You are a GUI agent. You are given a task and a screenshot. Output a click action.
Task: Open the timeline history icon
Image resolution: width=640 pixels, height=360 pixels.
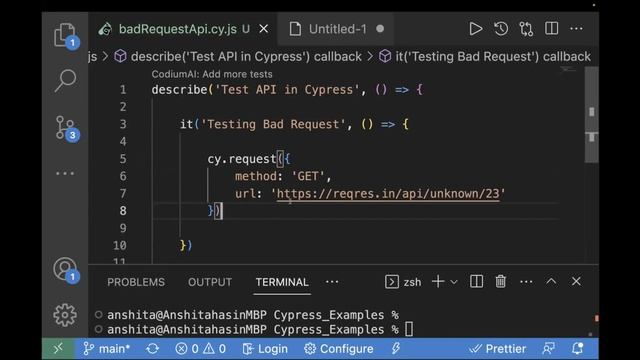tap(501, 29)
